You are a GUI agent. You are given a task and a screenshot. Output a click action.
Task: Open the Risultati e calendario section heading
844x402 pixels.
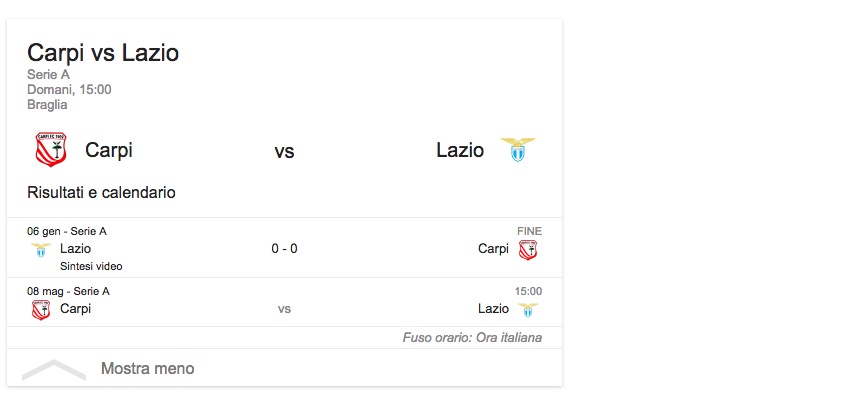pos(101,192)
